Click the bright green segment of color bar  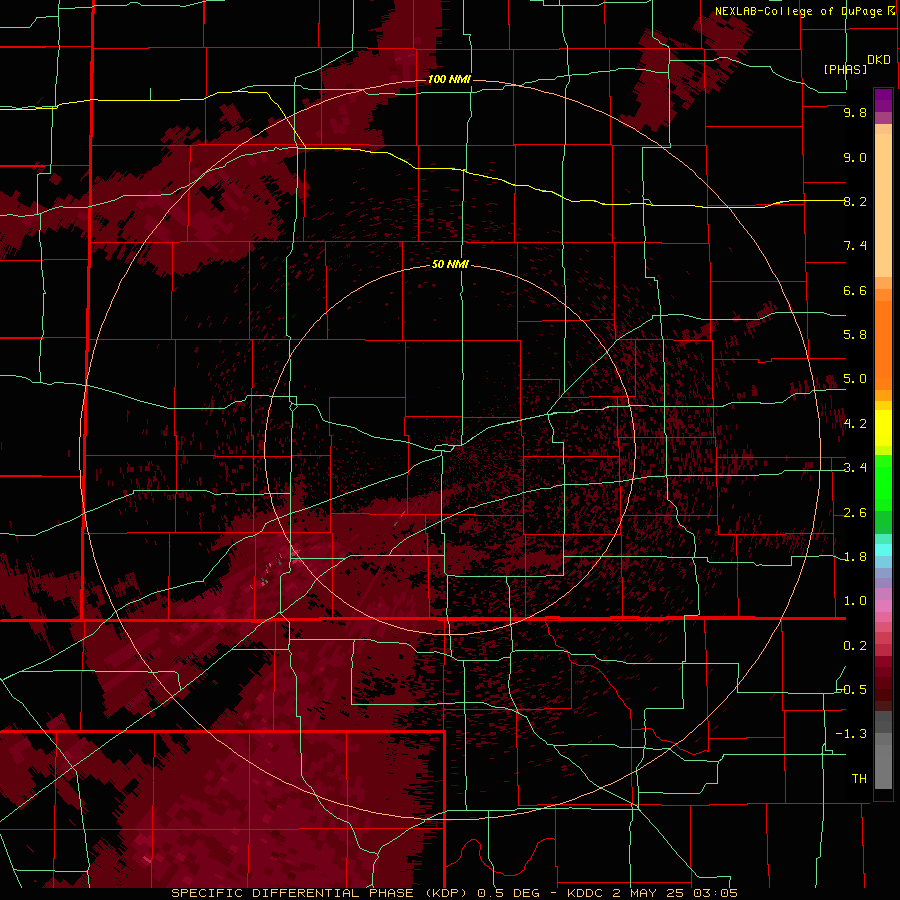pos(883,482)
